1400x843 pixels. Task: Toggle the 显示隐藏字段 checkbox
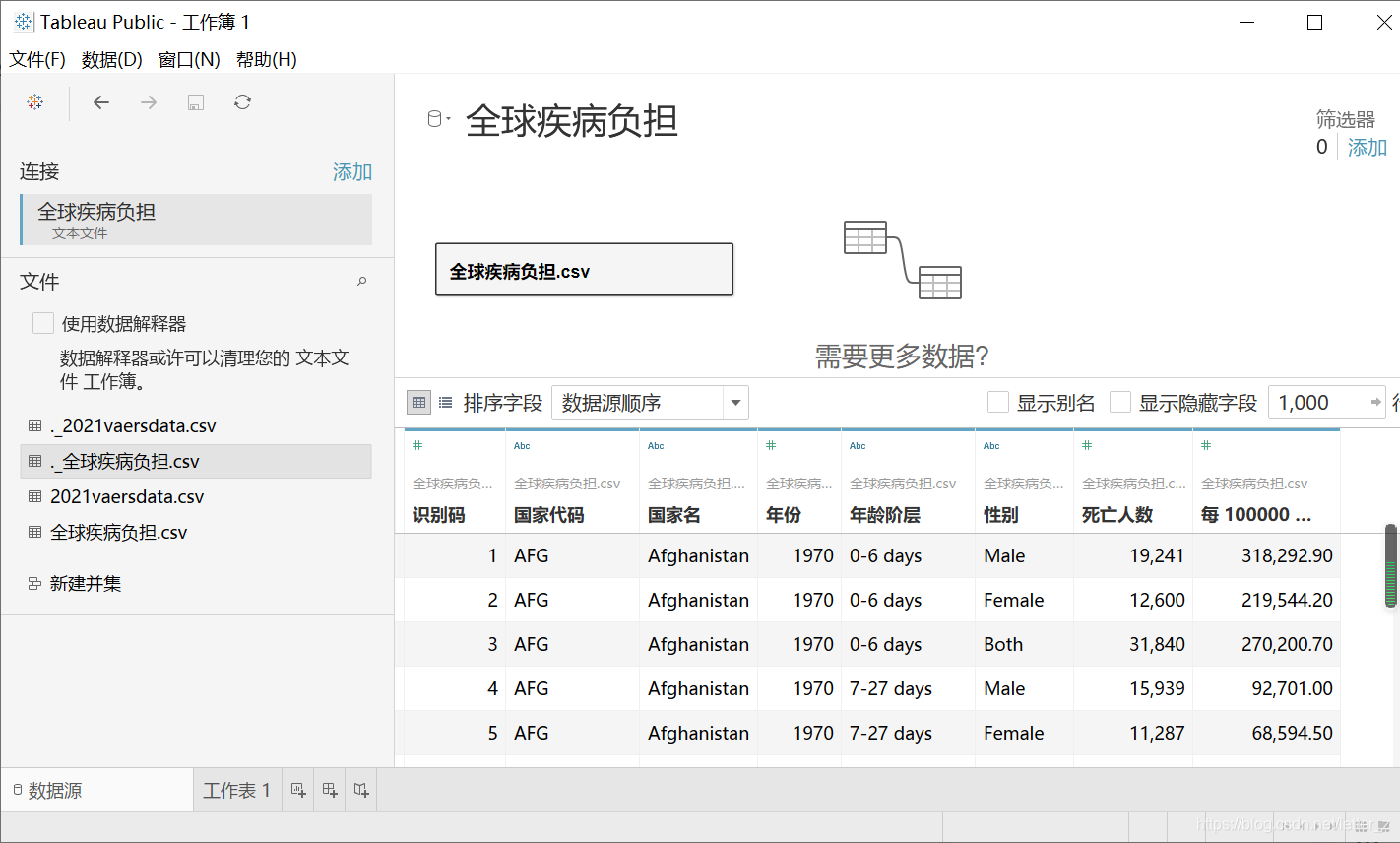pos(1120,402)
